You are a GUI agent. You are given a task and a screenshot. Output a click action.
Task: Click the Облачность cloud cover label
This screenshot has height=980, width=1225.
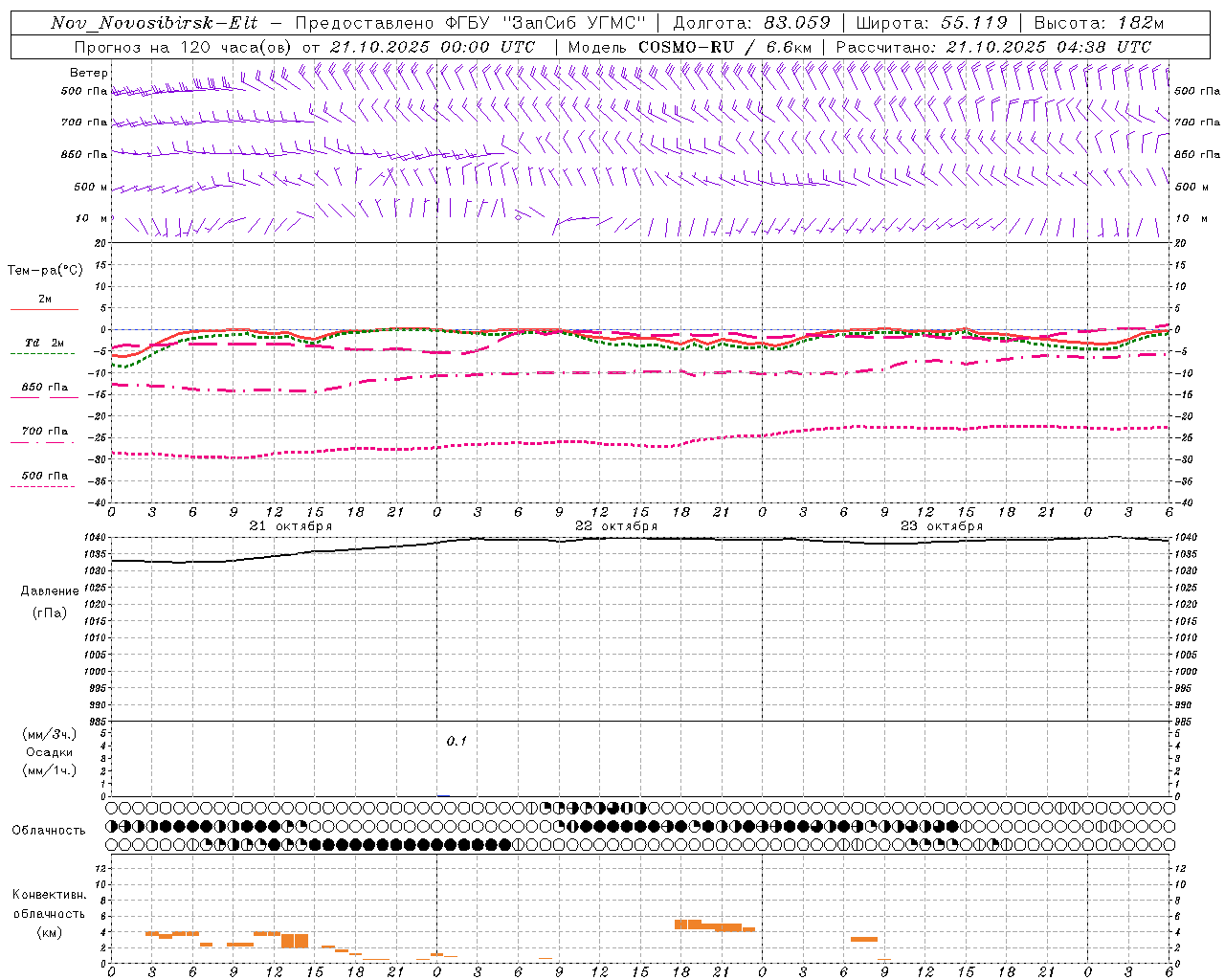pyautogui.click(x=49, y=831)
